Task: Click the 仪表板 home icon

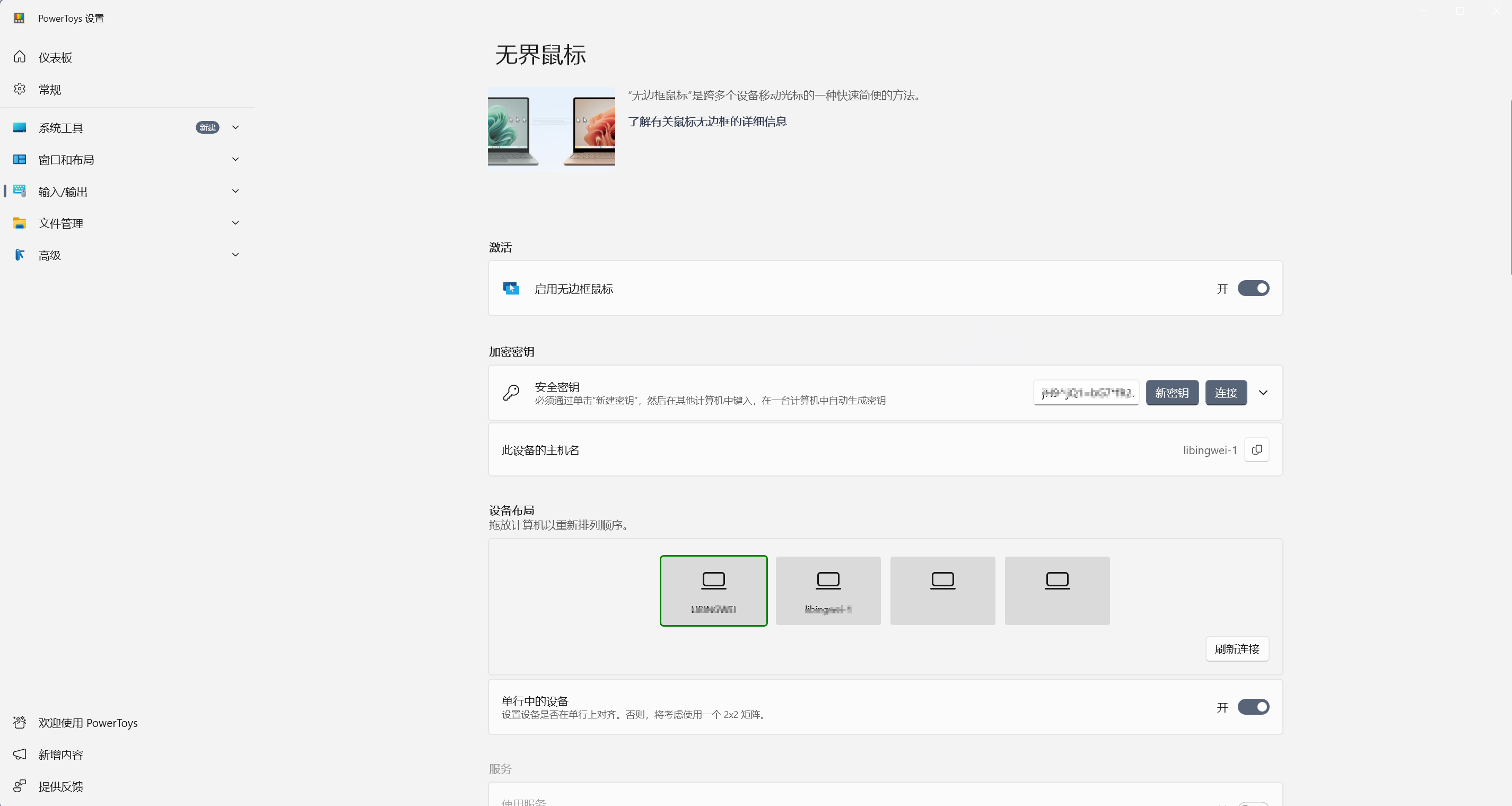Action: 20,57
